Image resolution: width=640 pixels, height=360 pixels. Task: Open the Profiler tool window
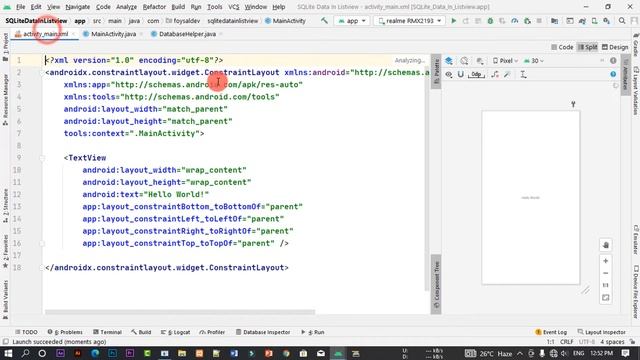(212, 332)
